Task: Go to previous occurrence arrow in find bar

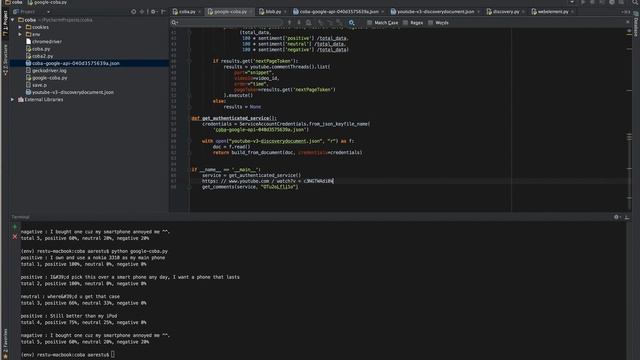Action: coord(289,23)
